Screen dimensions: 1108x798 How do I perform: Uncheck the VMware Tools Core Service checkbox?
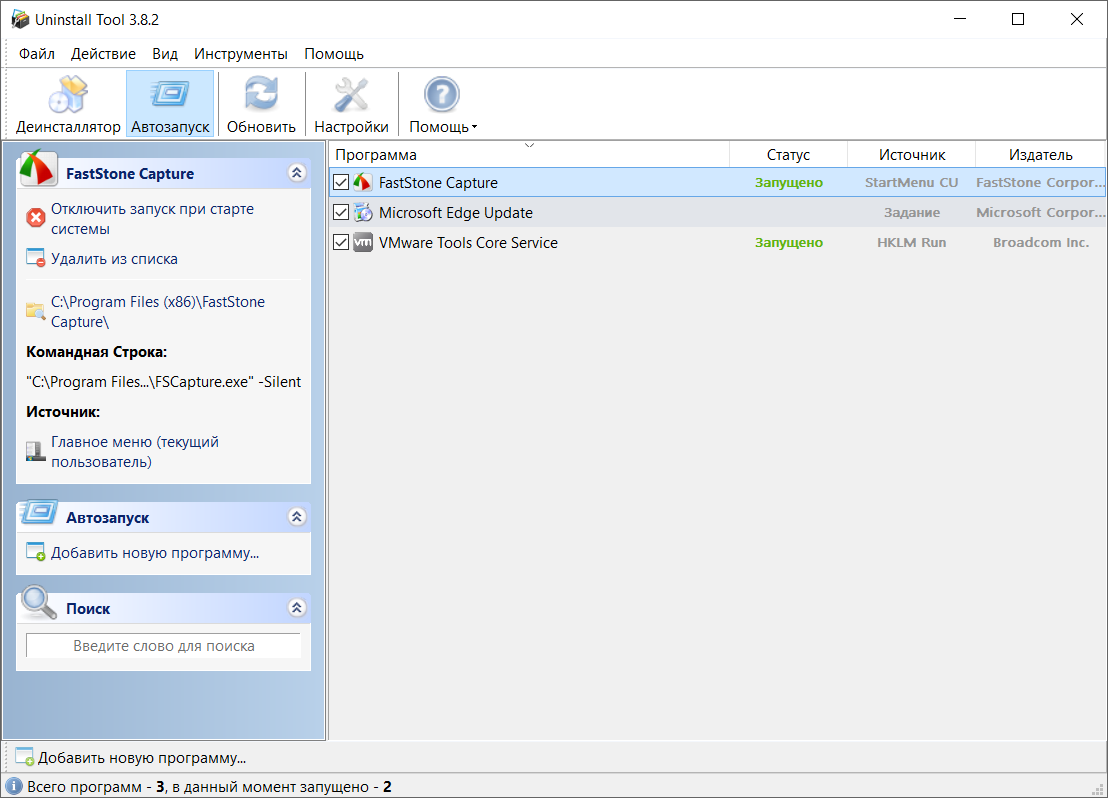coord(341,242)
